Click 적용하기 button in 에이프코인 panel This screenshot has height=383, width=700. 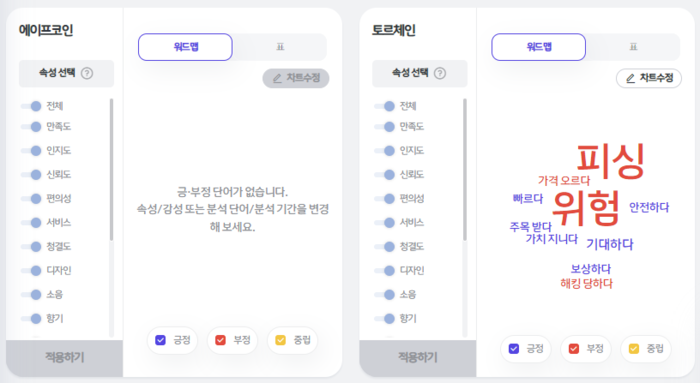64,358
